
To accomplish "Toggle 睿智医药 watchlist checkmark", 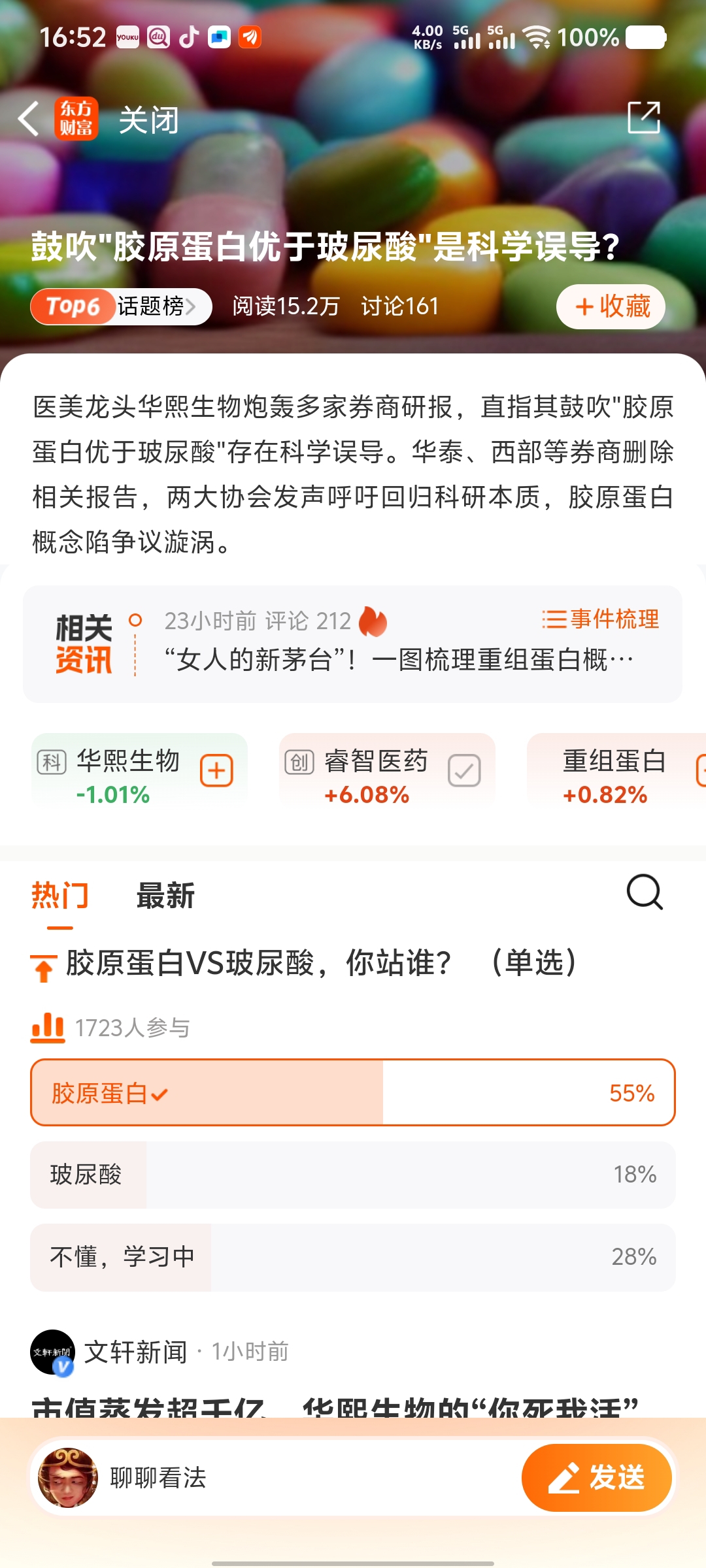I will 464,771.
